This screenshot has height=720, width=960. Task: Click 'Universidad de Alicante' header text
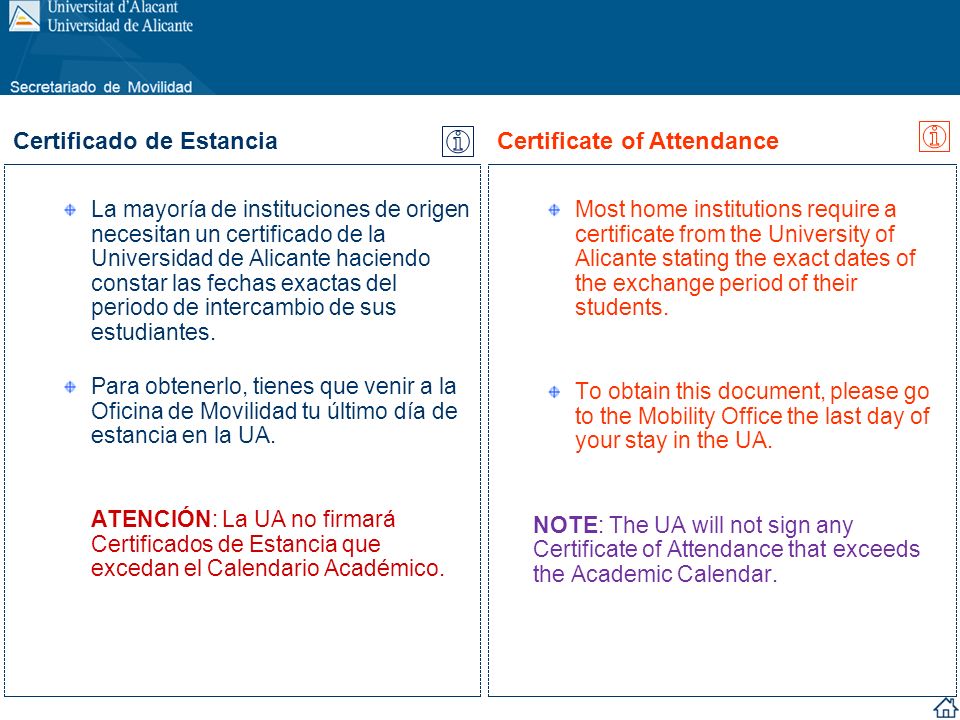coord(120,25)
